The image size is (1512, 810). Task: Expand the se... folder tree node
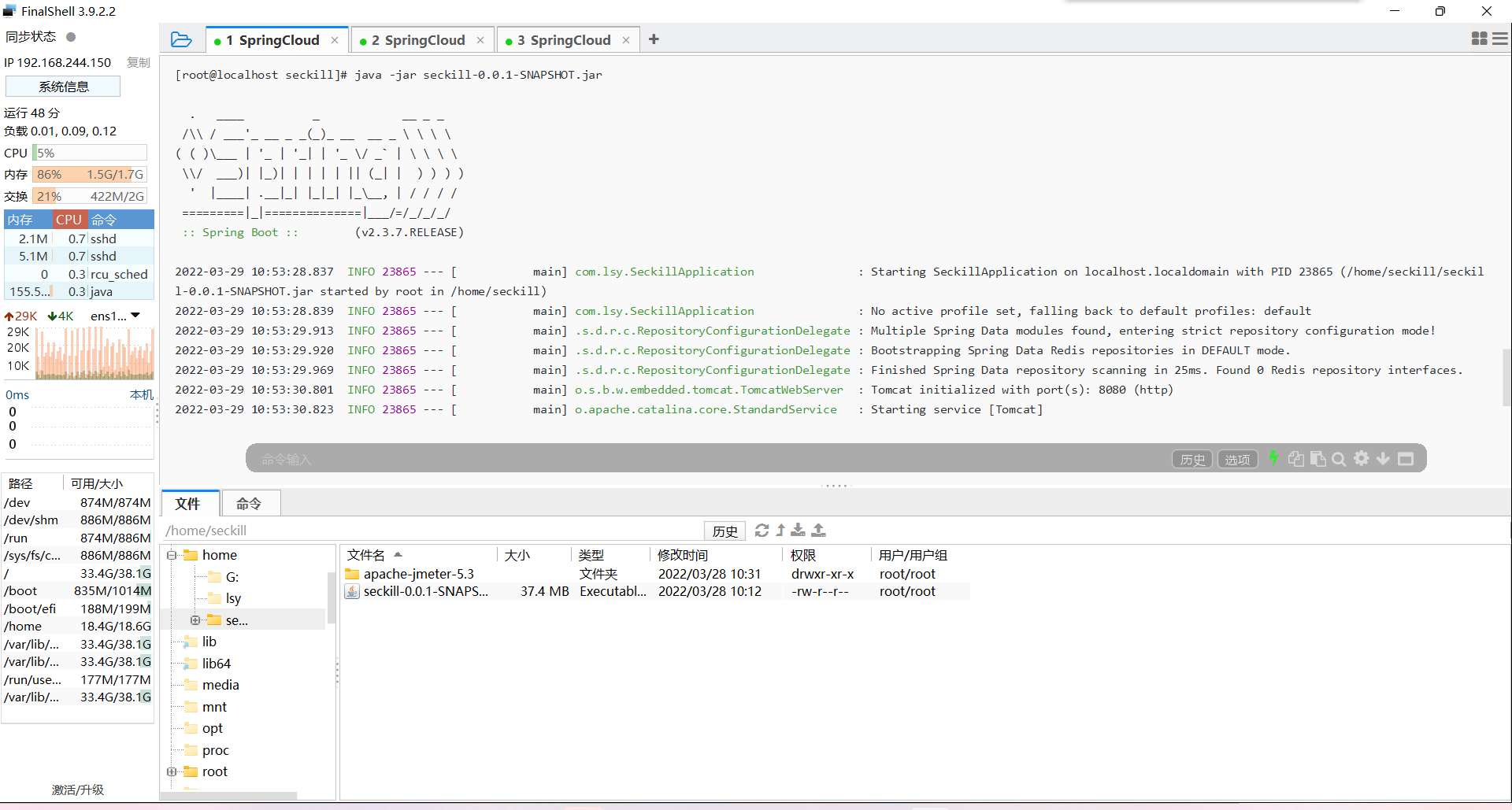point(195,620)
